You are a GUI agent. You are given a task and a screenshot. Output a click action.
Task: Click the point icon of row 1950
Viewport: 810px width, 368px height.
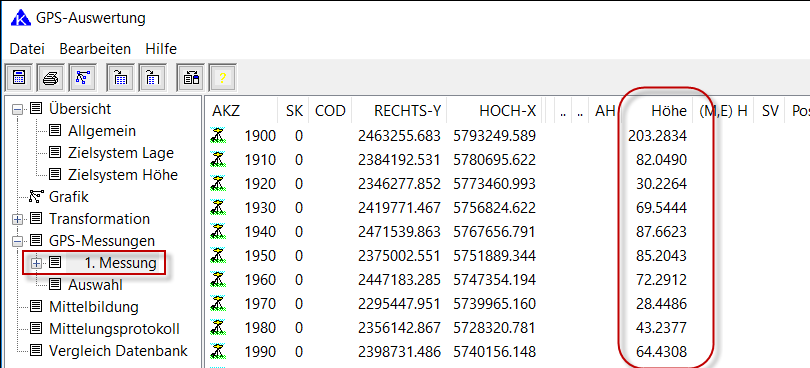[218, 256]
